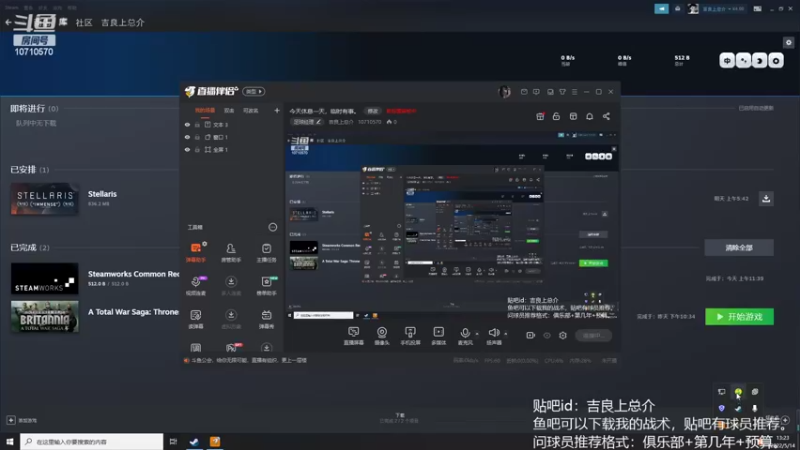Open Steam 社区 Community tab
The width and height of the screenshot is (800, 450).
coord(84,22)
